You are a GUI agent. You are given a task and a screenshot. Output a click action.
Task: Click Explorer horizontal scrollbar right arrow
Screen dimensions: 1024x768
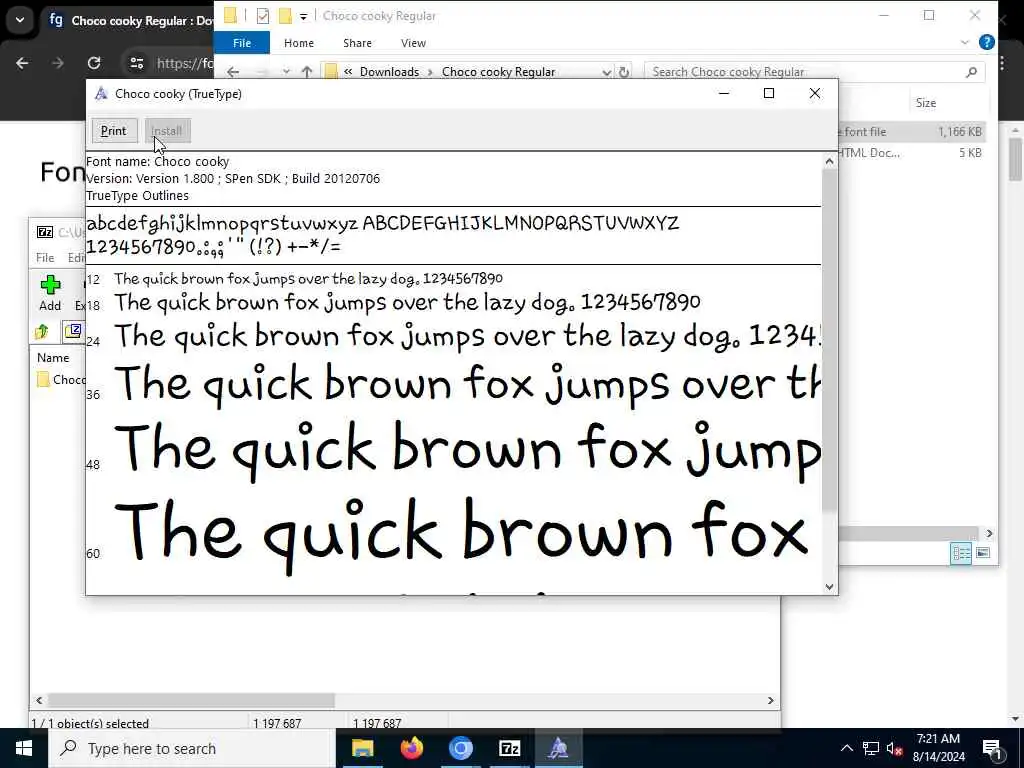(x=989, y=534)
